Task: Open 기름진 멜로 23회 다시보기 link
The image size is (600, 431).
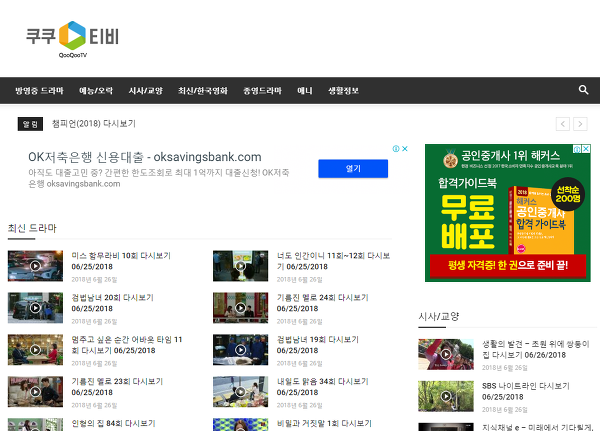Action: 117,387
